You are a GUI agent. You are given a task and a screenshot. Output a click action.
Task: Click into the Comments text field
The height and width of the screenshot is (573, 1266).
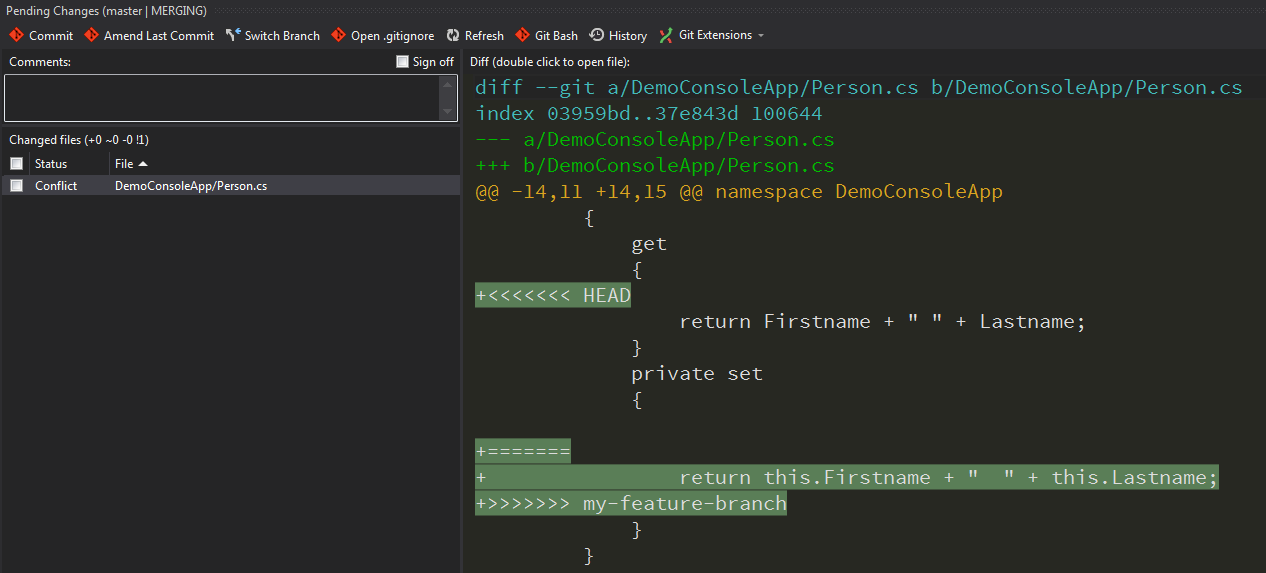220,98
